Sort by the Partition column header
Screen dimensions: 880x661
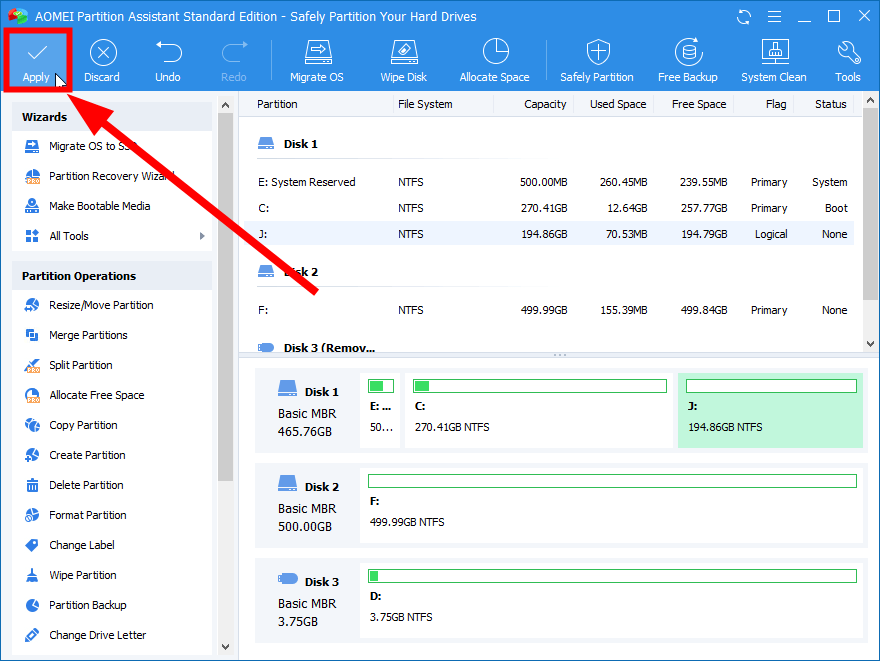tap(277, 104)
